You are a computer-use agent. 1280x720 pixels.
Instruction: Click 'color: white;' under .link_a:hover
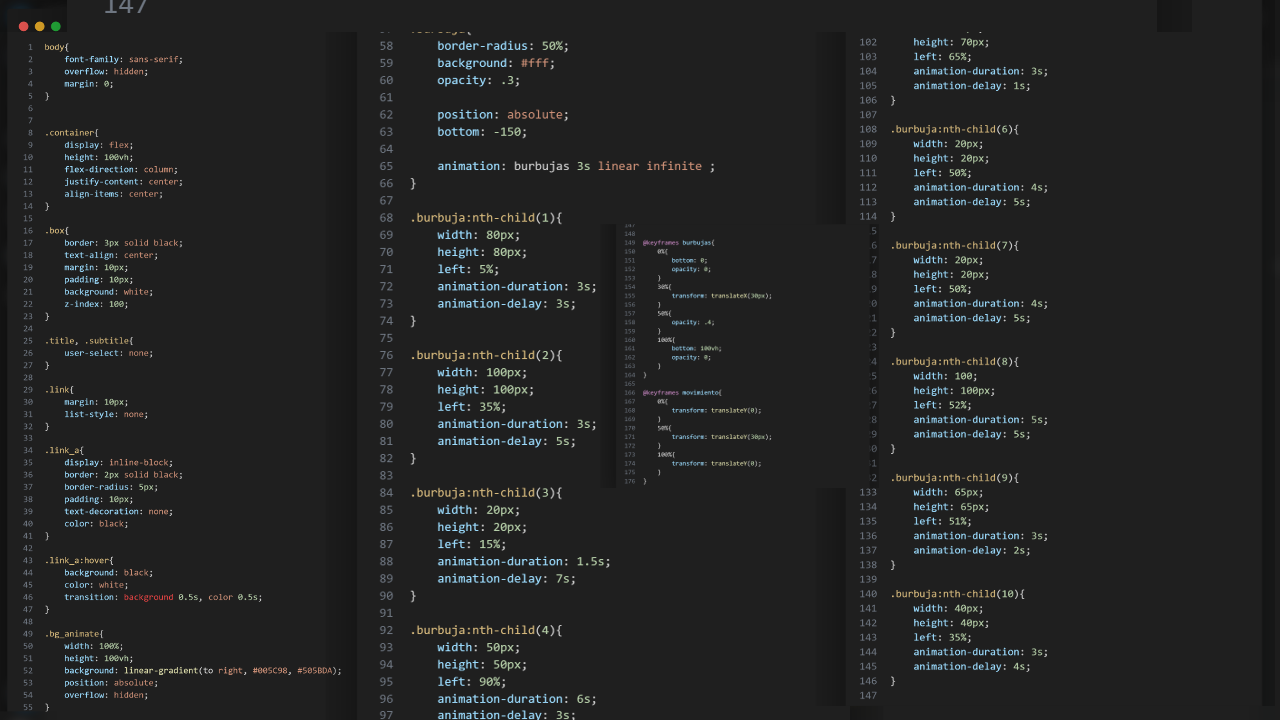coord(96,585)
